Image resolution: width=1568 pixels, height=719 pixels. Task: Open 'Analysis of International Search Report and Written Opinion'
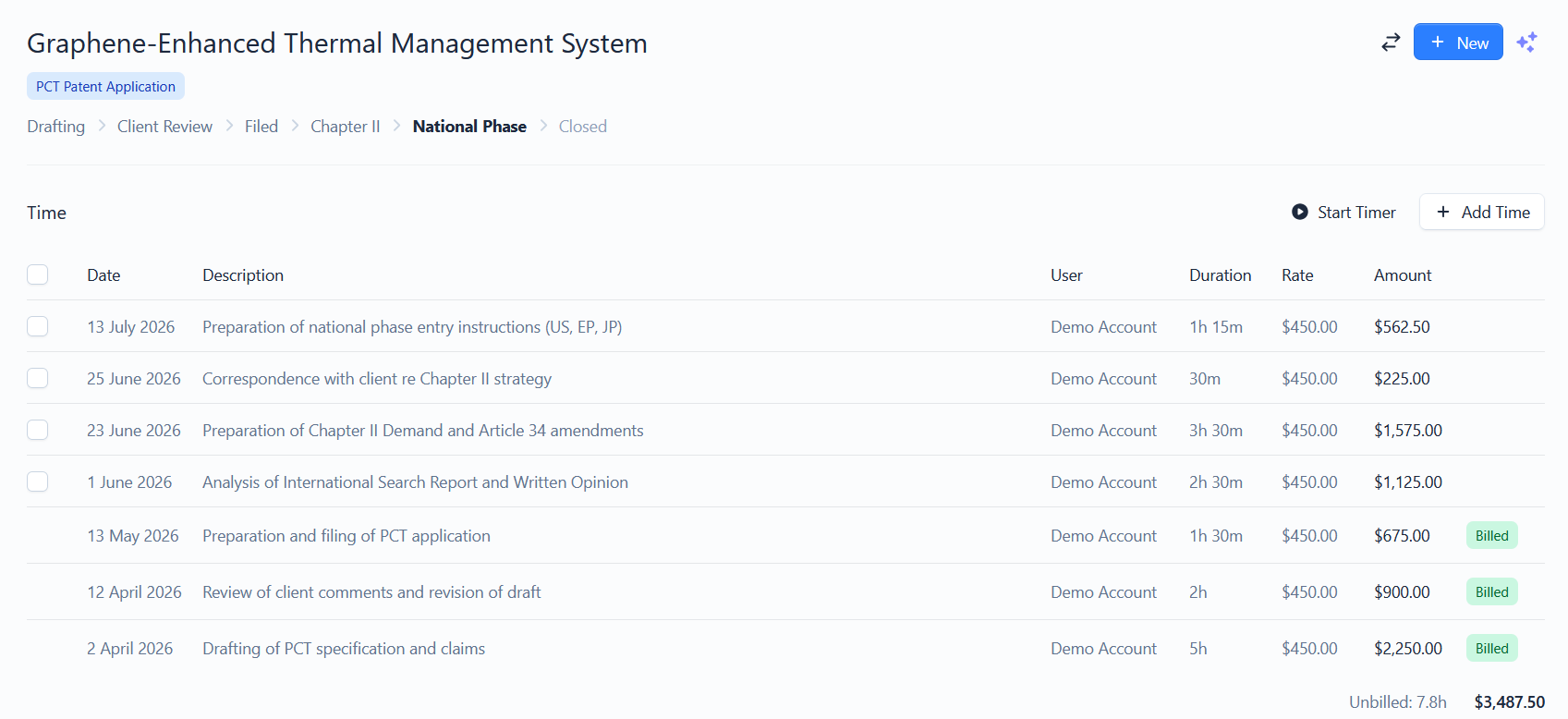(x=415, y=482)
